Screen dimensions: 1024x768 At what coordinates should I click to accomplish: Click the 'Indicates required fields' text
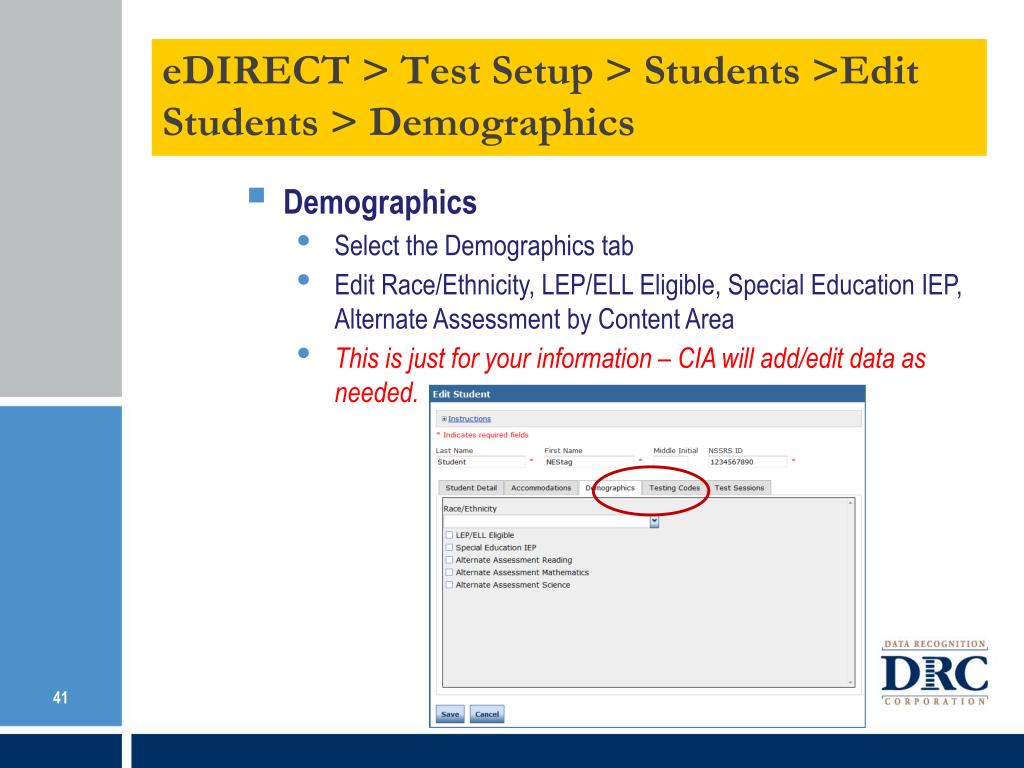coord(485,435)
